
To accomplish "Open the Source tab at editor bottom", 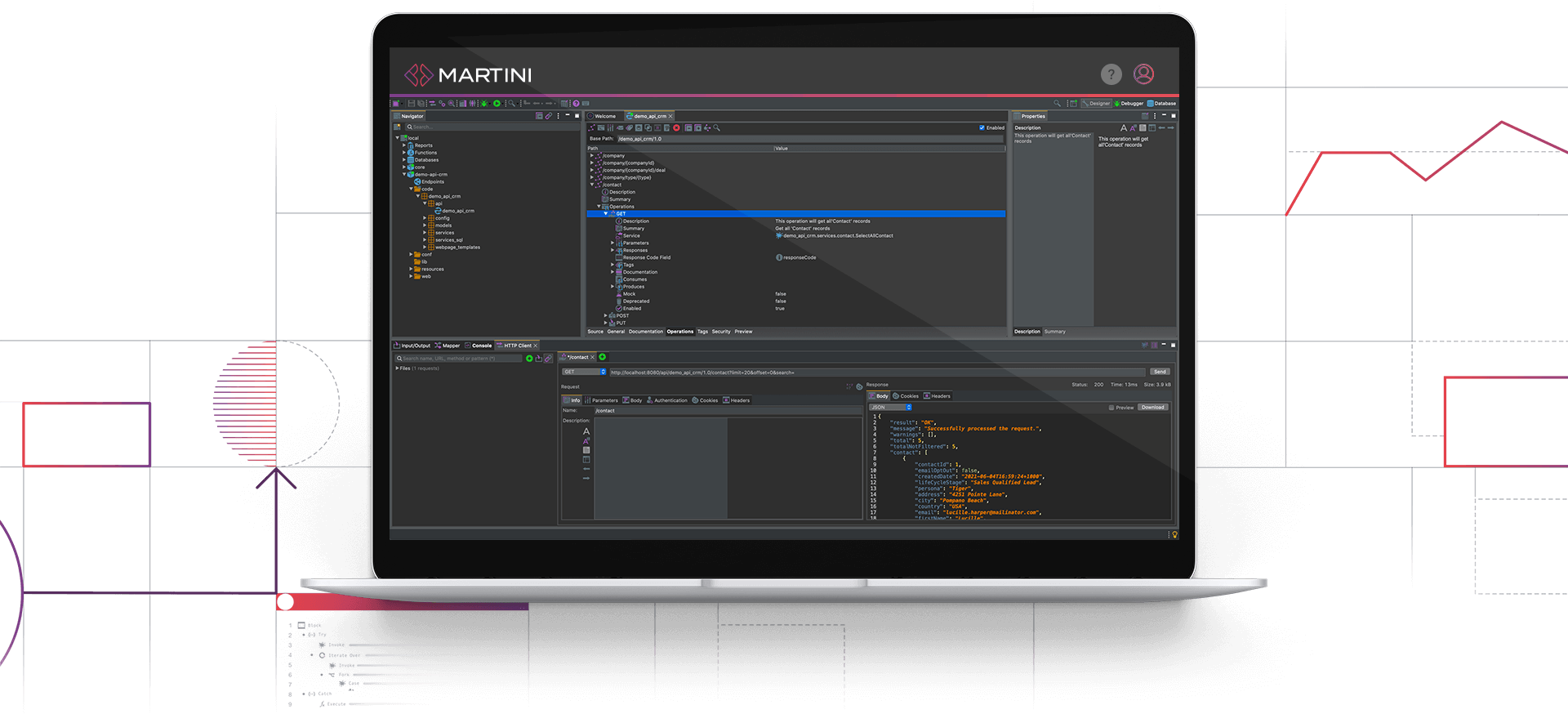I will 595,332.
